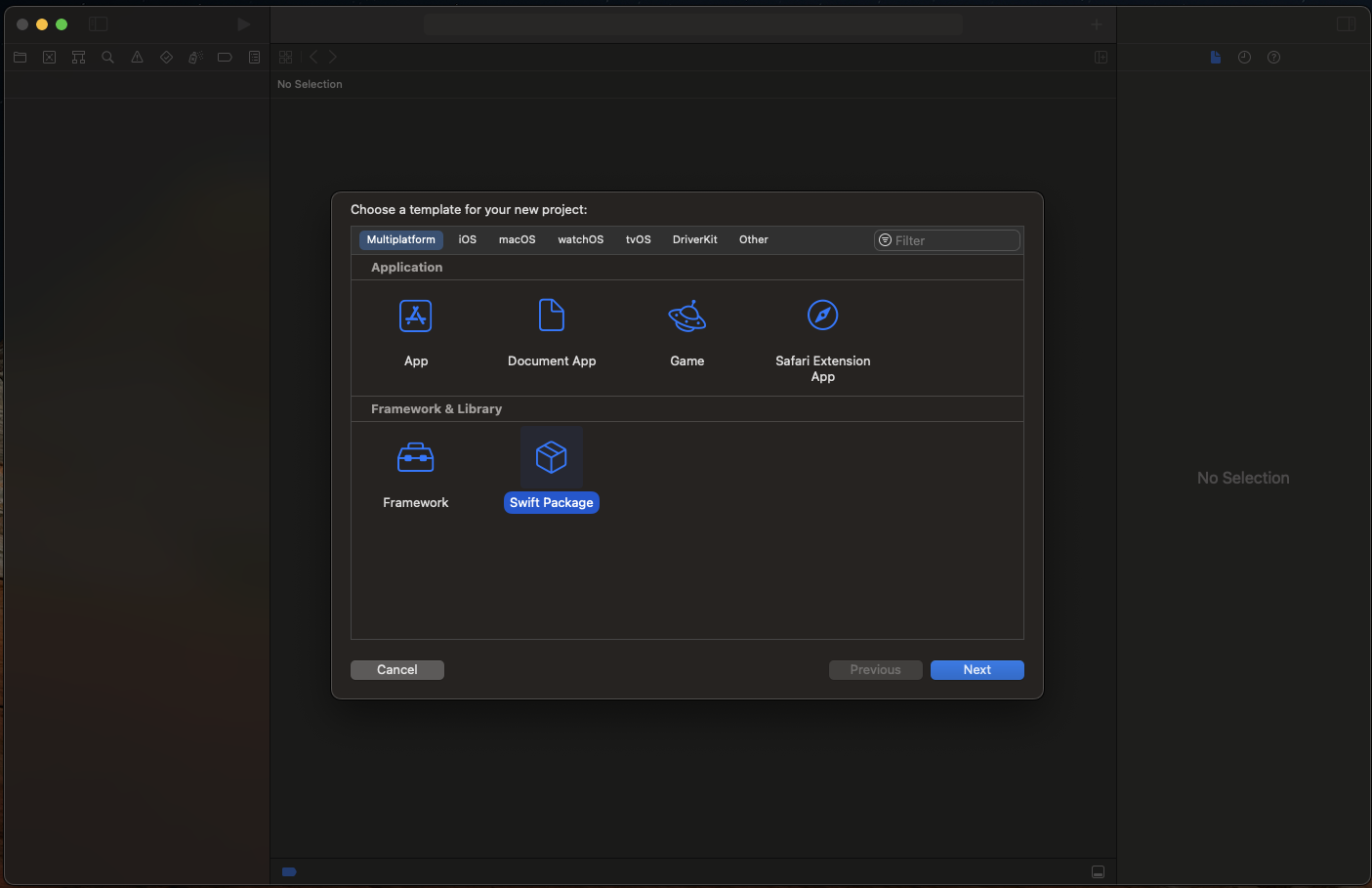
Task: Show the Debug navigator
Action: tap(195, 58)
